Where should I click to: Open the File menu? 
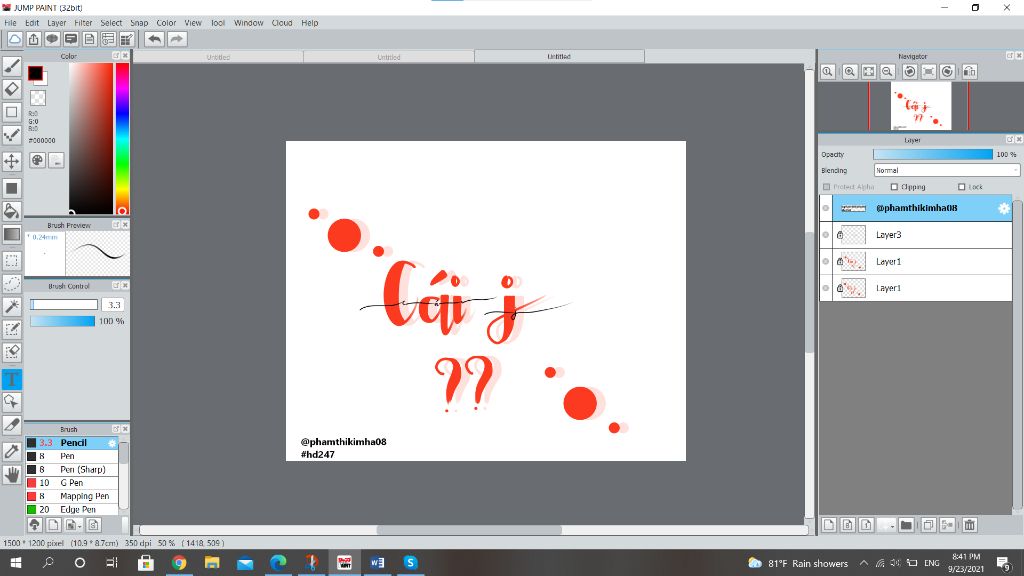pos(10,23)
